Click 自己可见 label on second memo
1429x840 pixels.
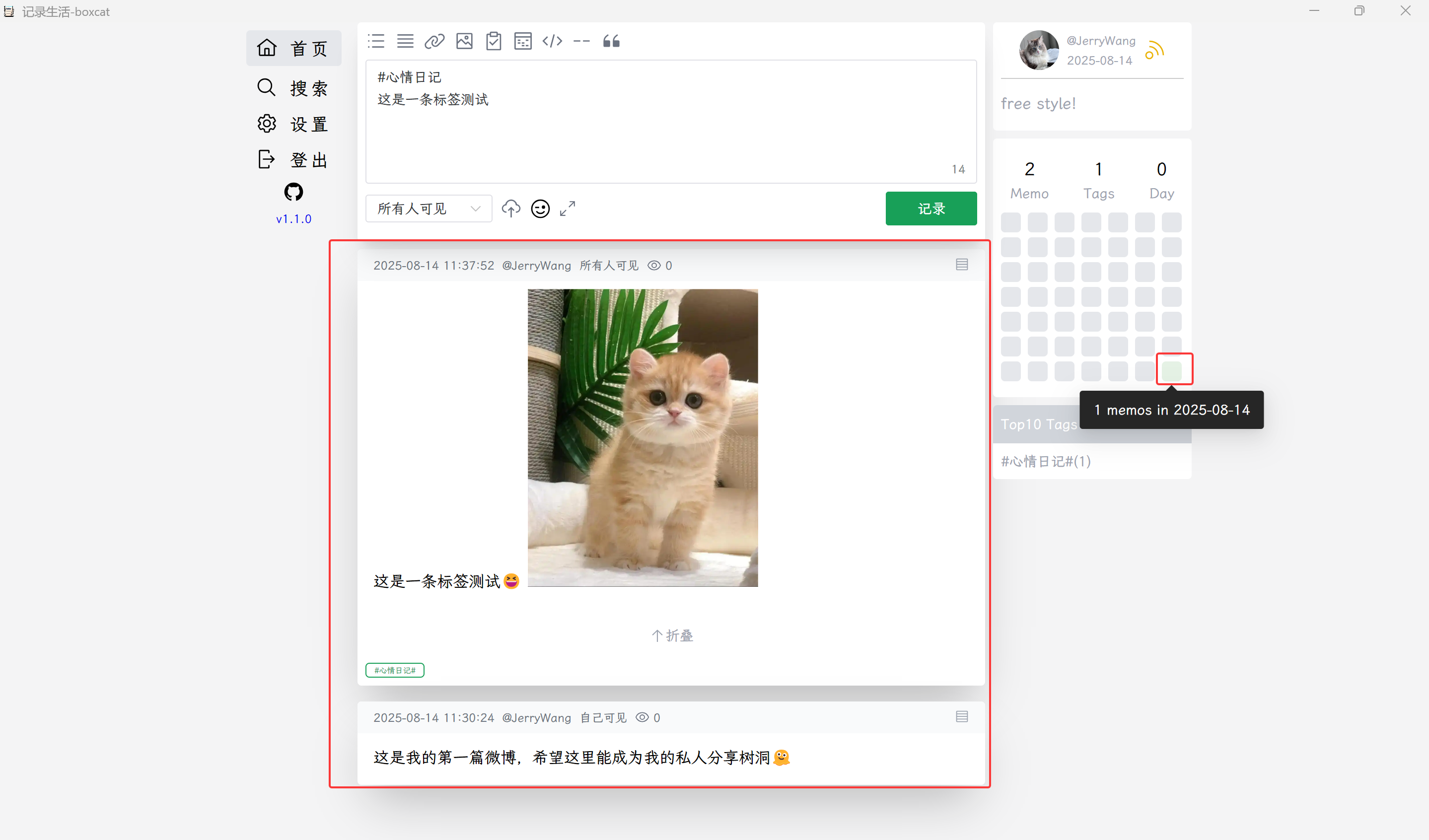coord(603,717)
